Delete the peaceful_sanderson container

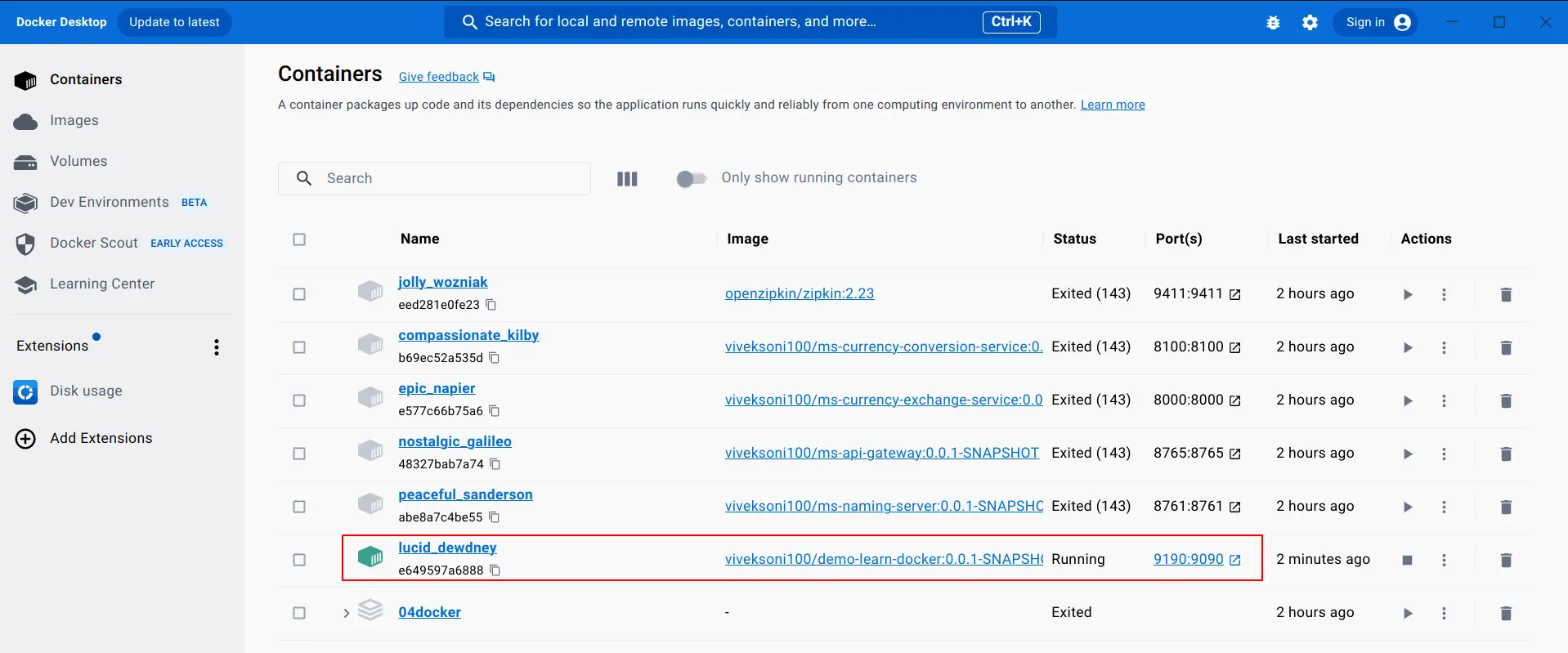1506,507
